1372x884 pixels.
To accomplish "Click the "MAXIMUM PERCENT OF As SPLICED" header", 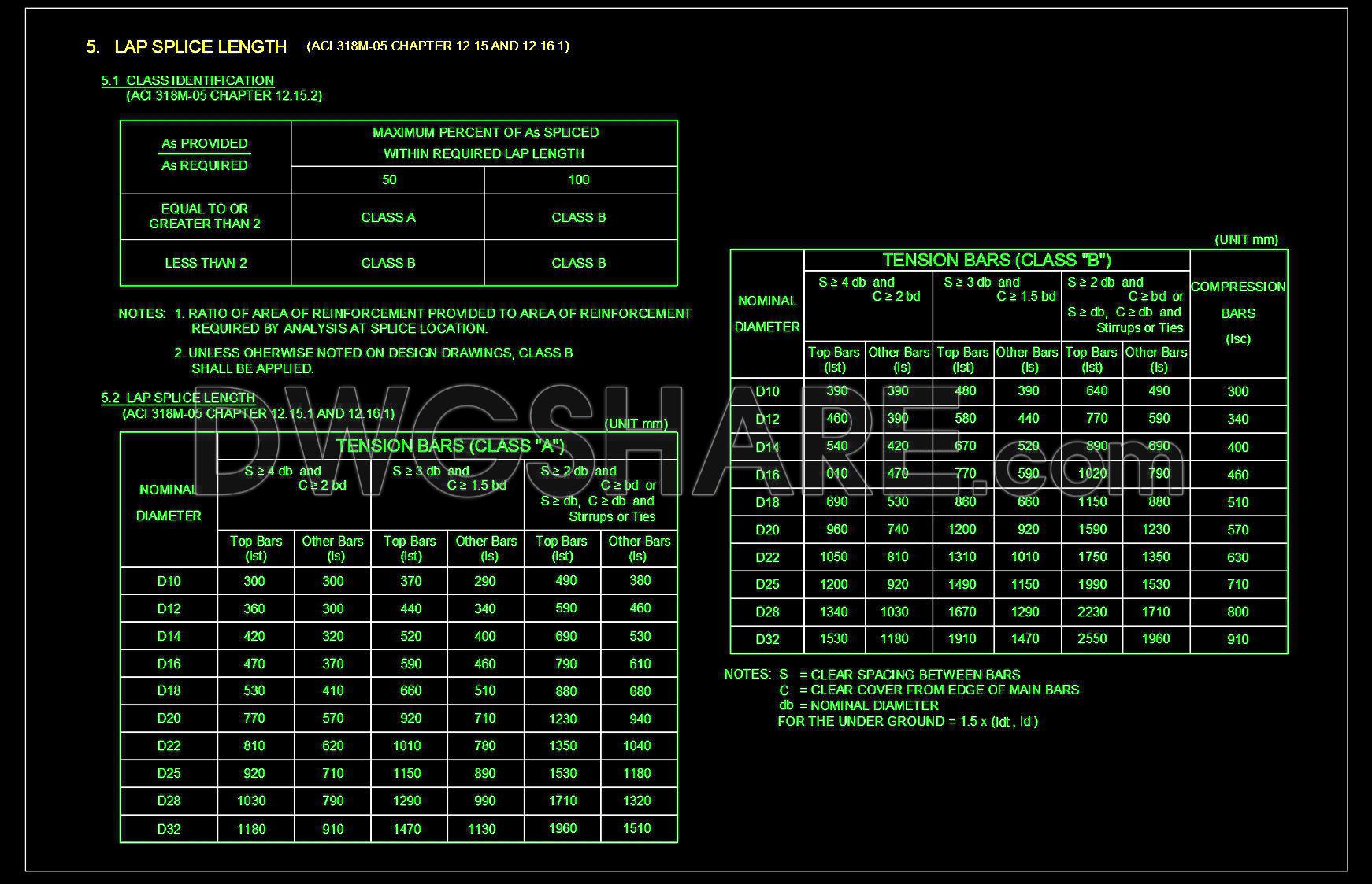I will tap(484, 133).
